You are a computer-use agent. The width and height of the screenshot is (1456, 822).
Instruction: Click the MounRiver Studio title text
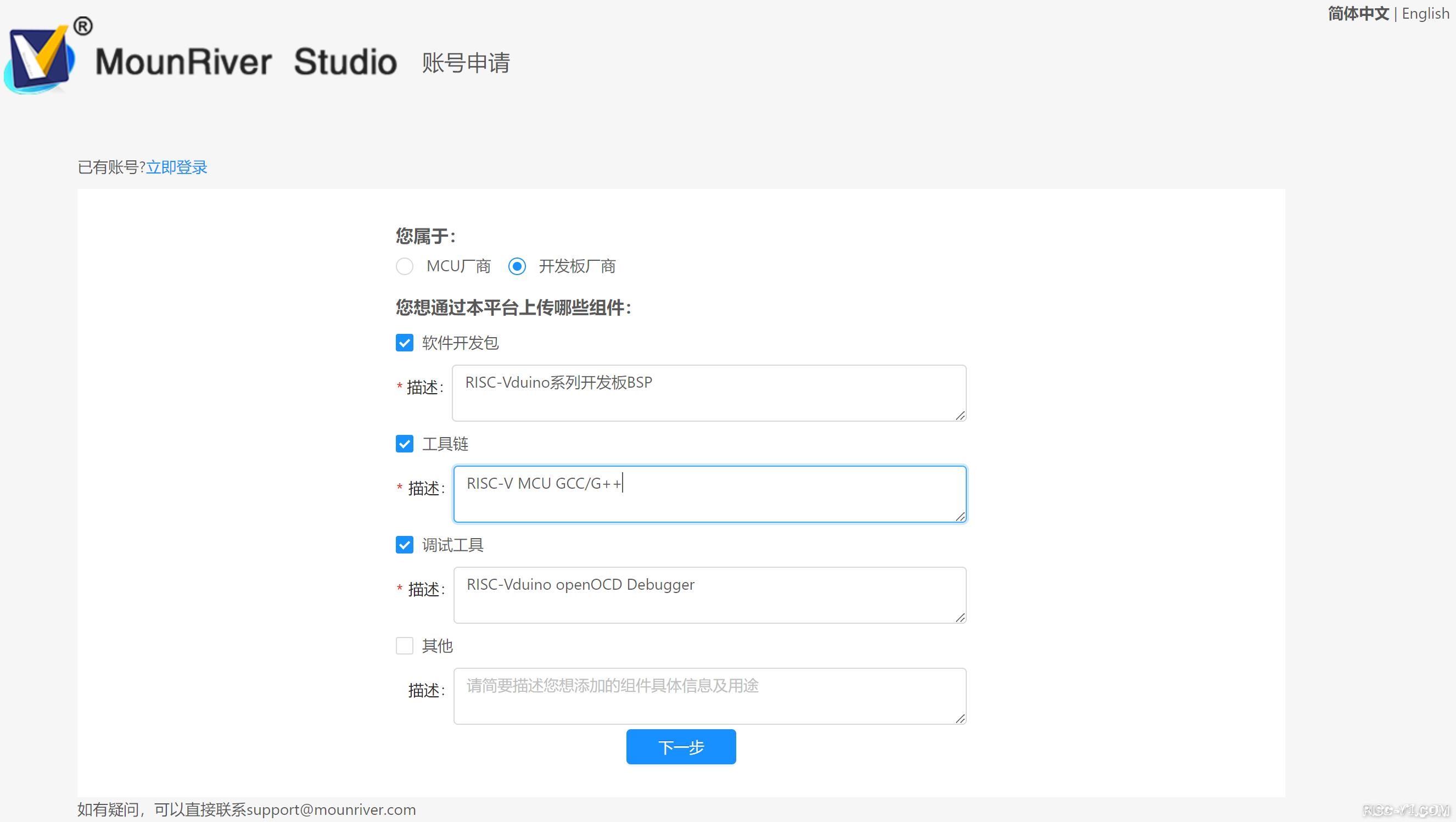[246, 61]
